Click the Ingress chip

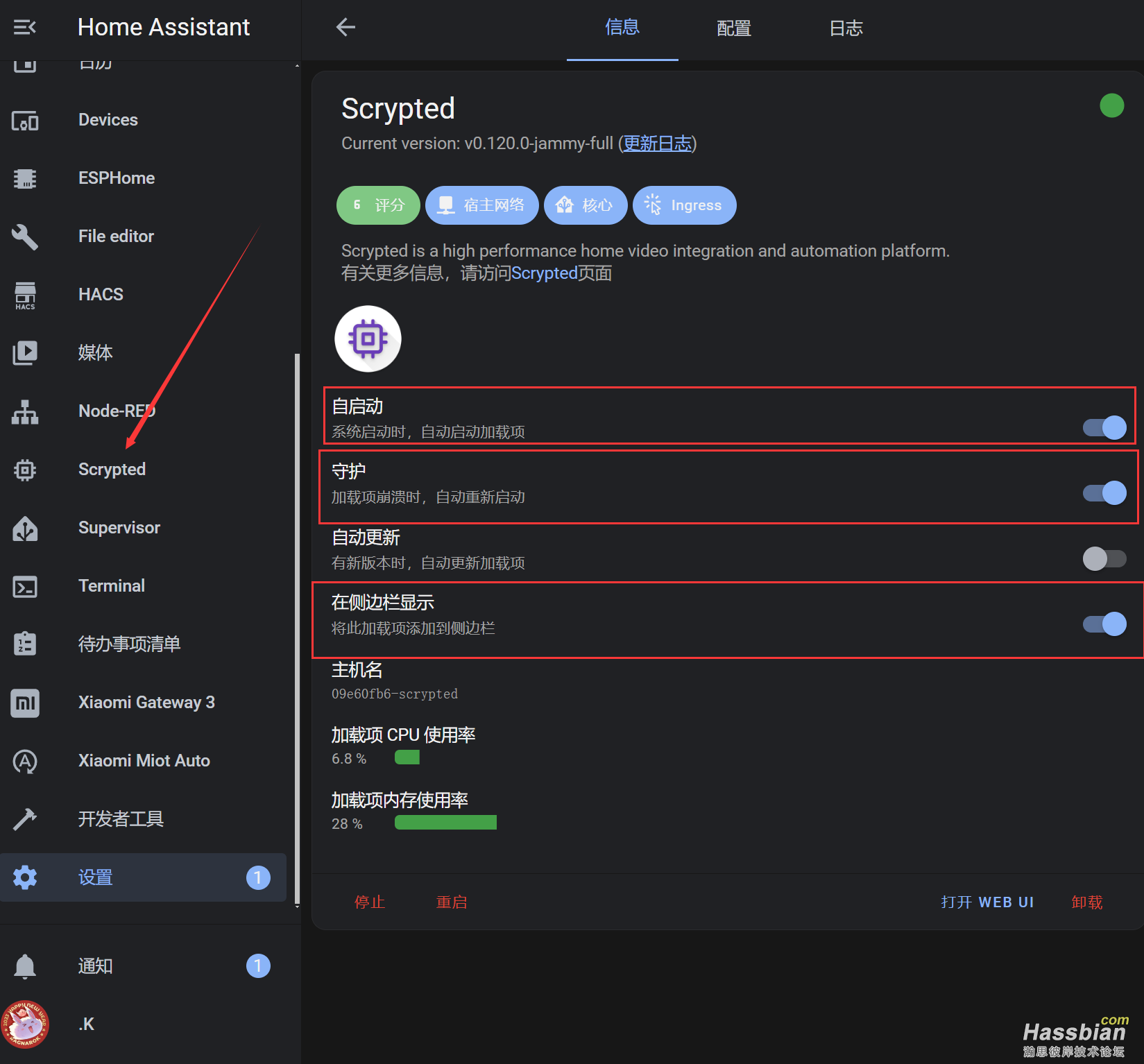[x=685, y=205]
